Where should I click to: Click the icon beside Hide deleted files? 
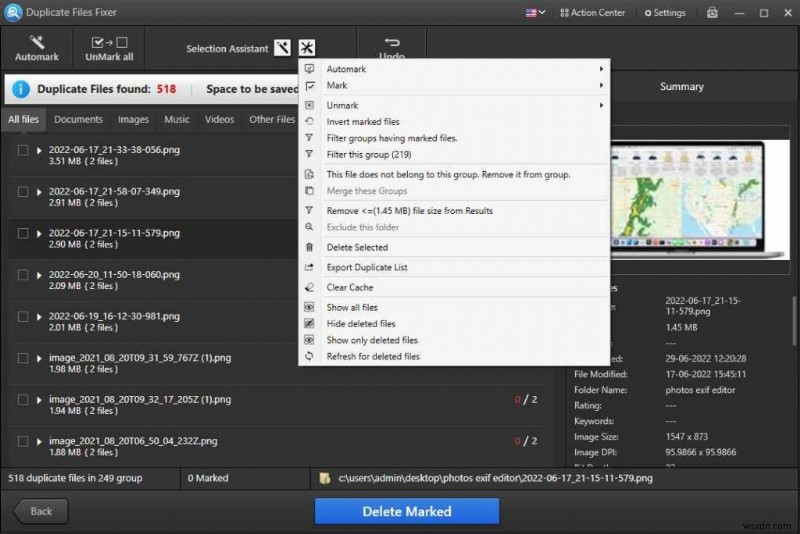coord(309,323)
